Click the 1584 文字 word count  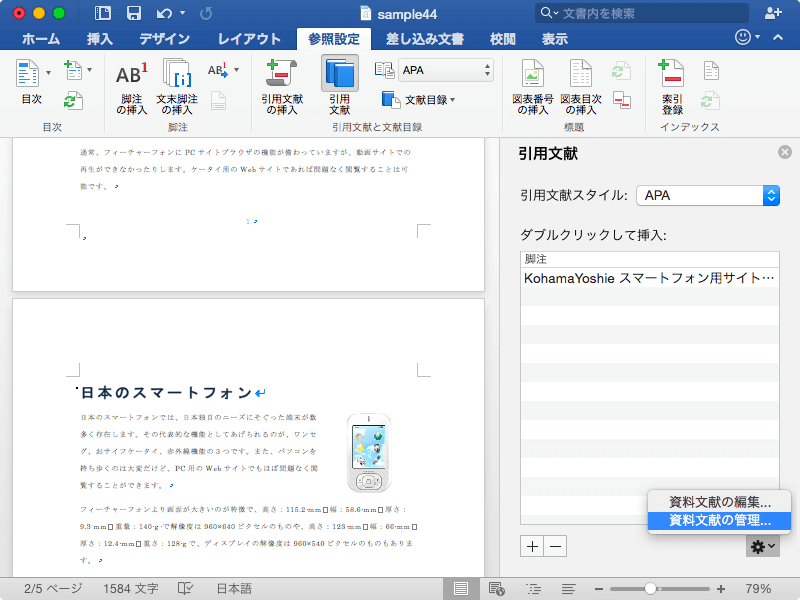131,589
